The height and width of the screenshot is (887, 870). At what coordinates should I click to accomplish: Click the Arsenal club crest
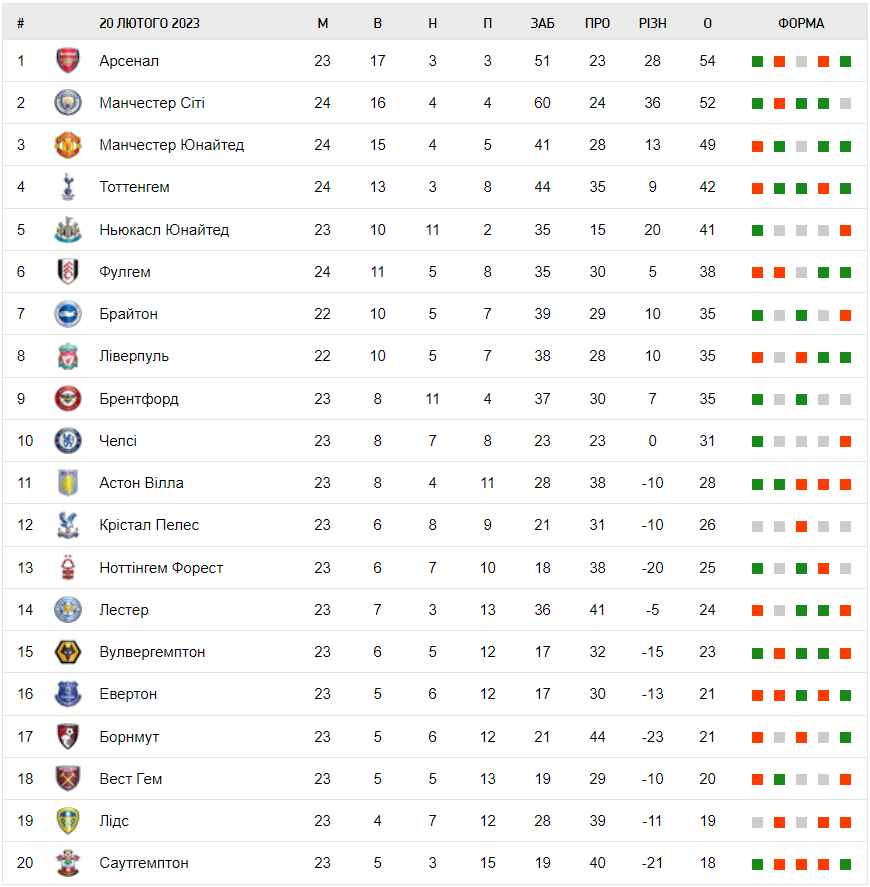[67, 61]
